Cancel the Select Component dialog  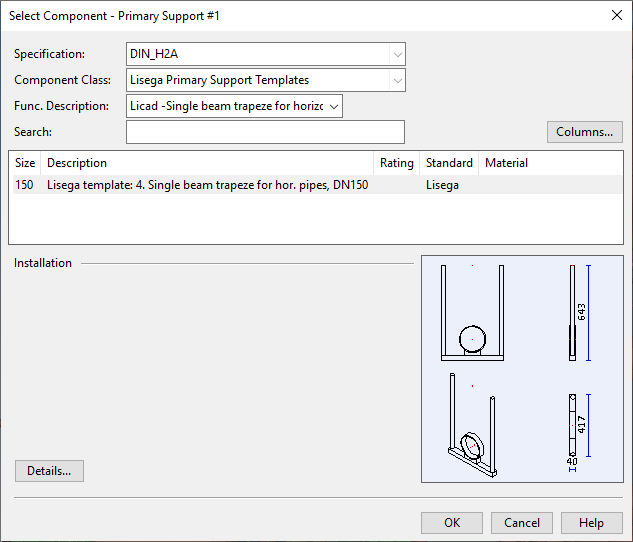(522, 523)
